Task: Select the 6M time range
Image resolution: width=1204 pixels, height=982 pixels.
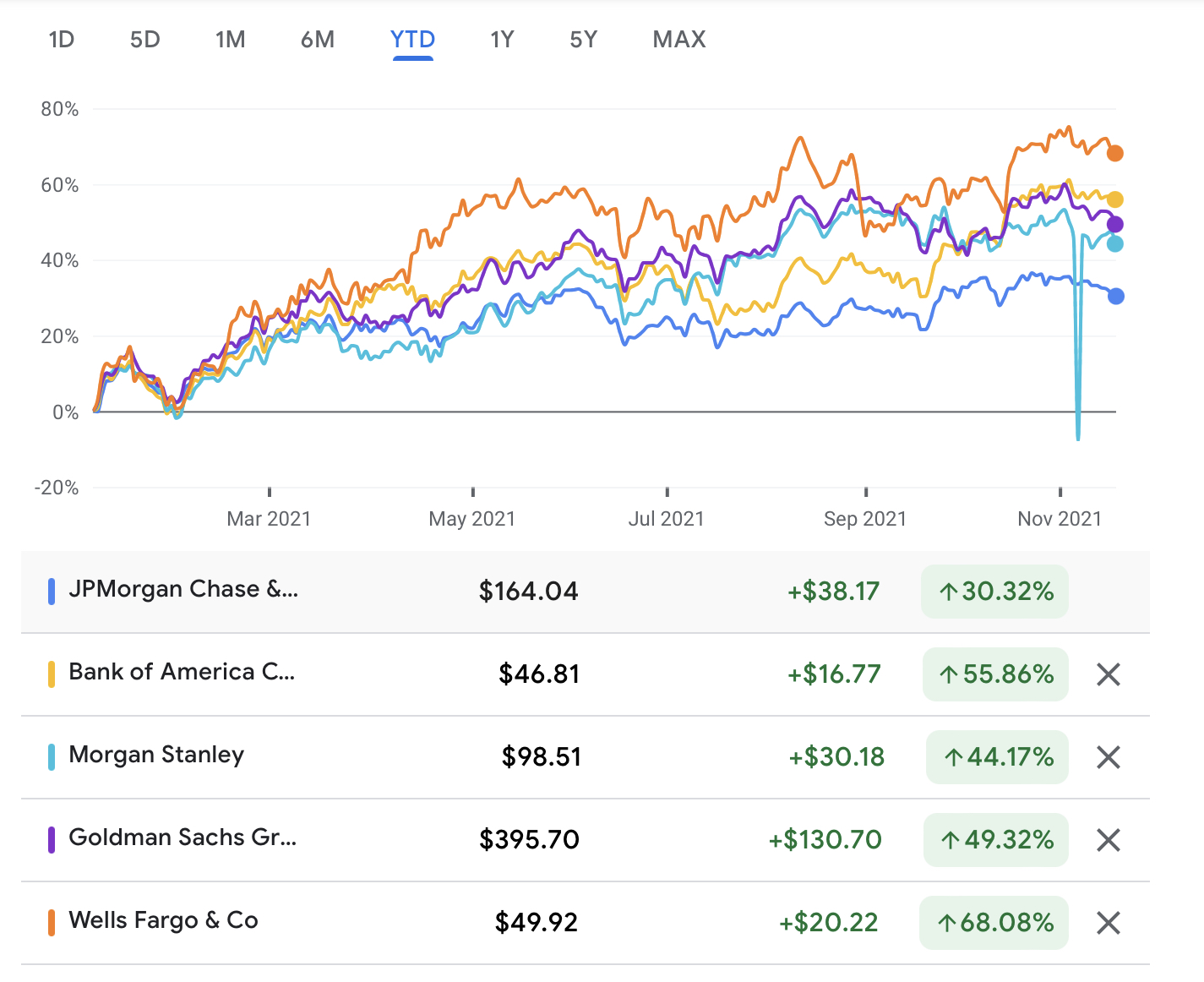Action: [x=318, y=40]
